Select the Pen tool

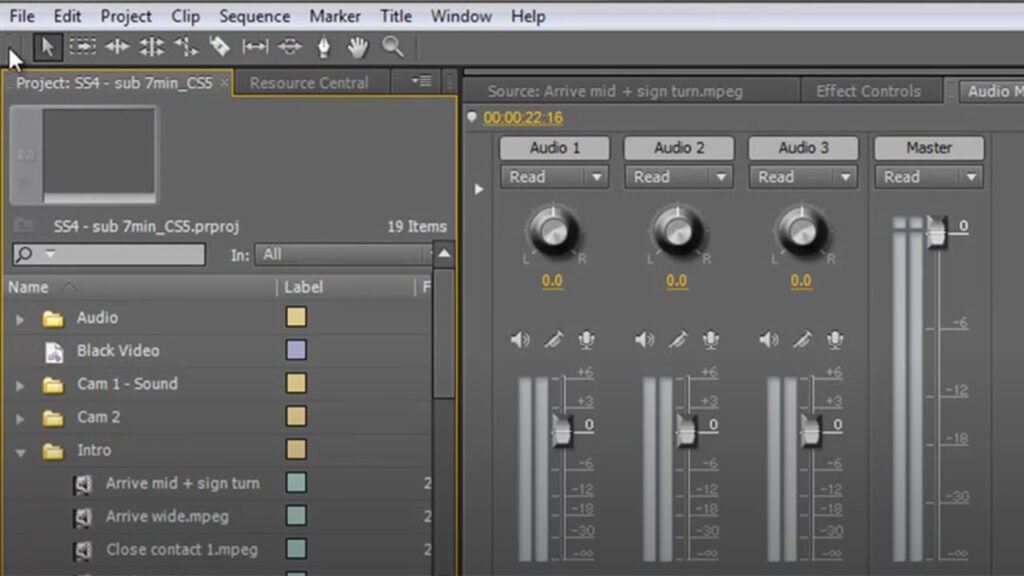(x=324, y=47)
